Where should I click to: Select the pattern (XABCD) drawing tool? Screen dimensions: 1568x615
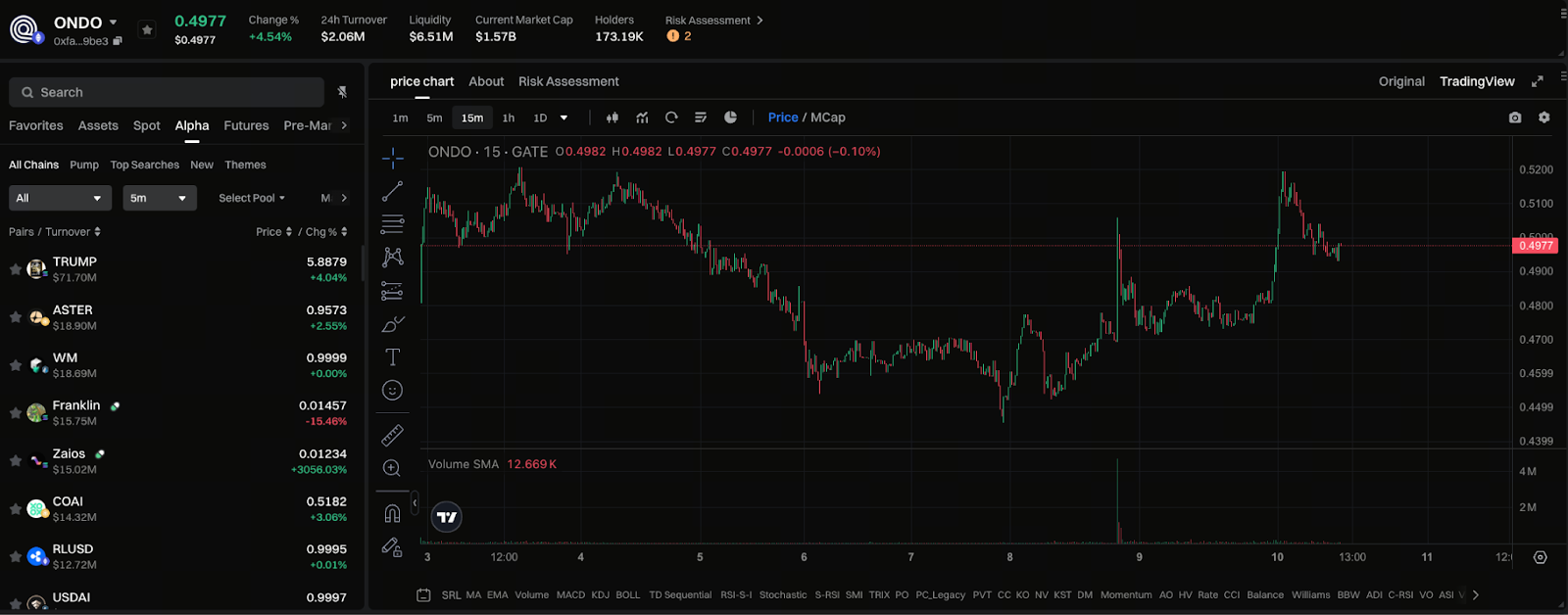[392, 257]
